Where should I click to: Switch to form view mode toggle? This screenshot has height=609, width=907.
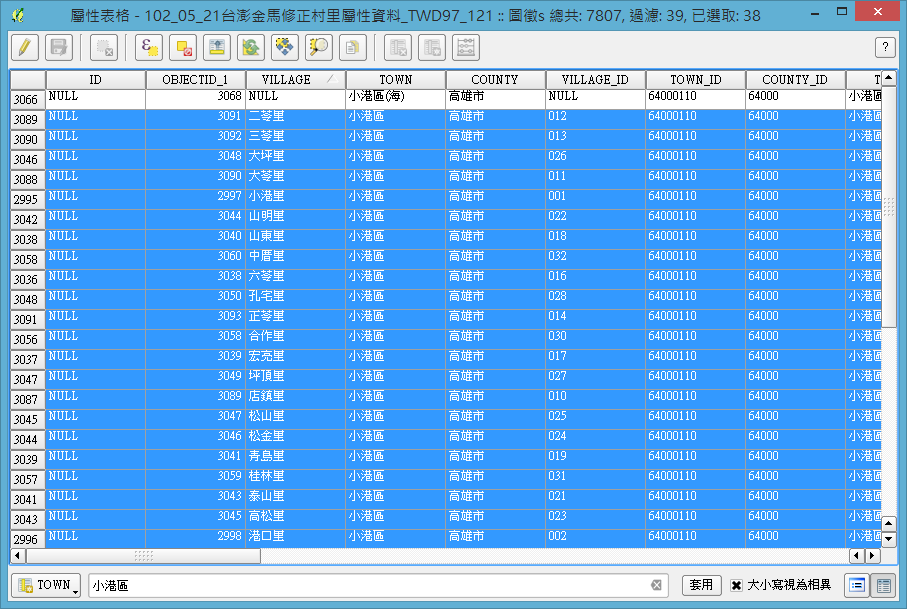tap(858, 585)
